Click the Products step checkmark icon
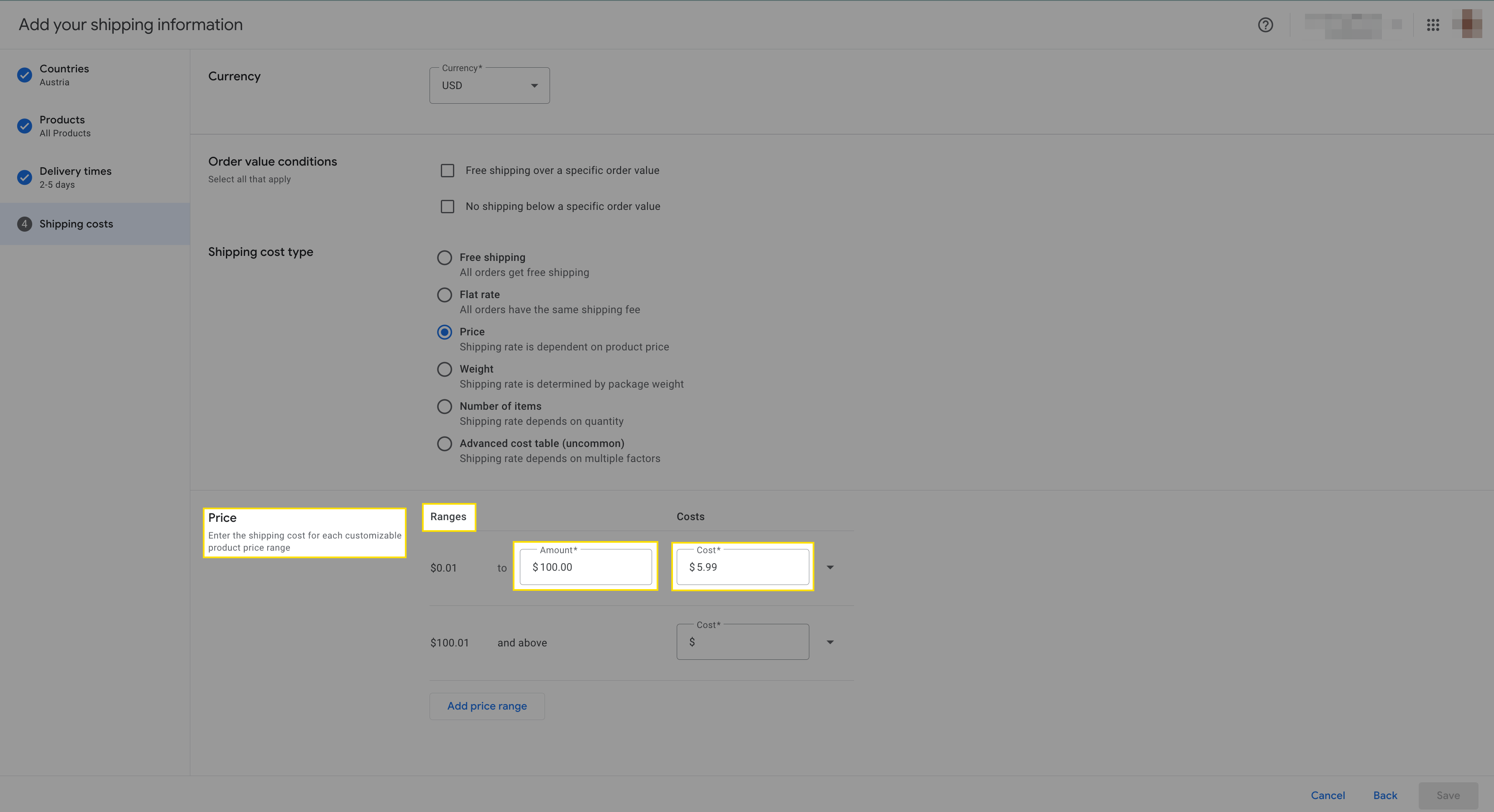Image resolution: width=1494 pixels, height=812 pixels. click(x=24, y=126)
